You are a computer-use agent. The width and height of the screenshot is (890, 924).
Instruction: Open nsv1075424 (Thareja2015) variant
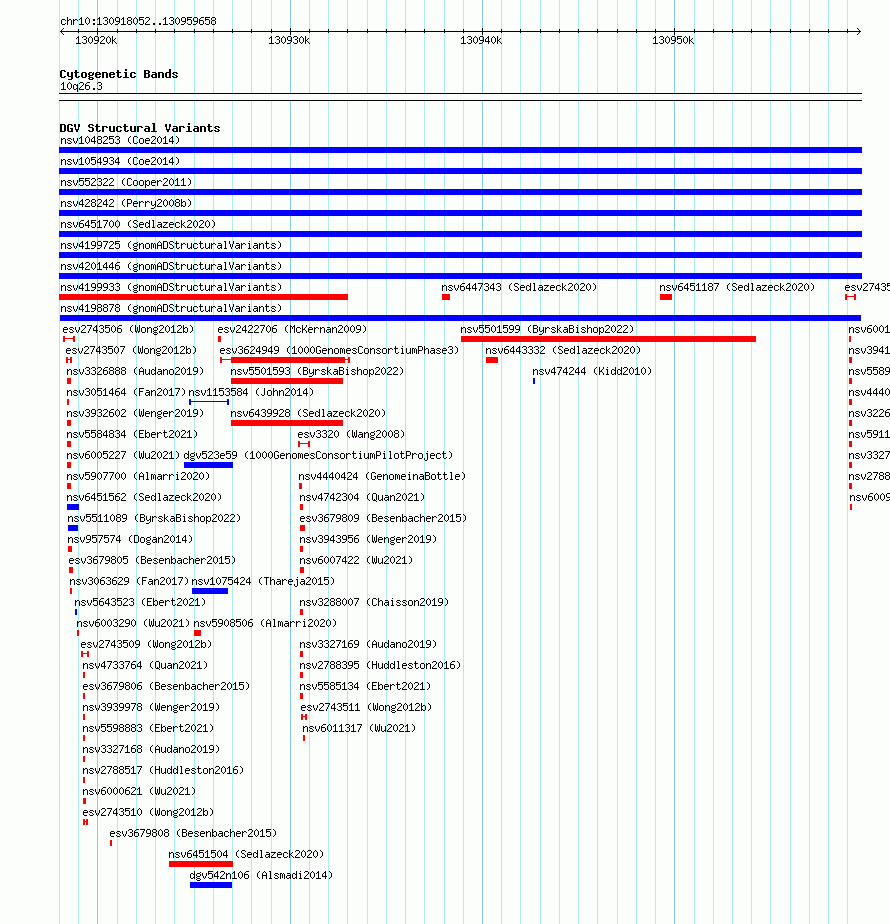click(x=263, y=582)
